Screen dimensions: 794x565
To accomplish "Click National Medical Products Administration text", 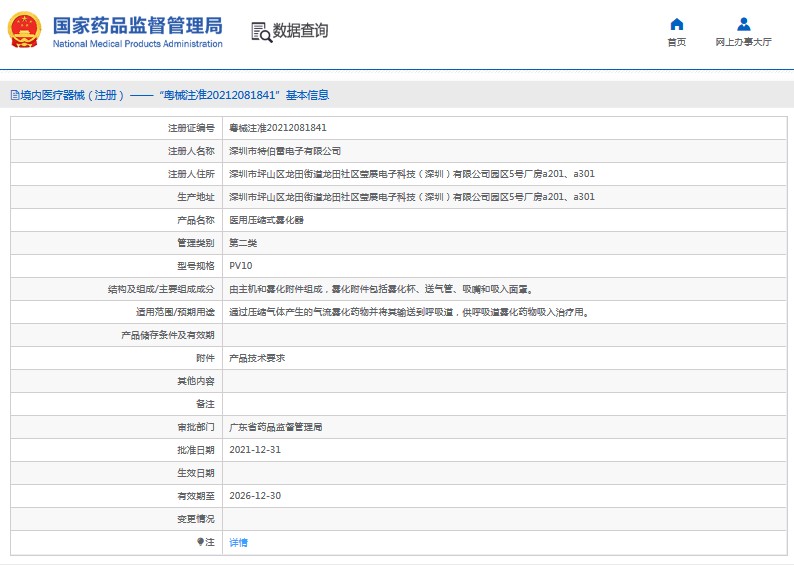I will click(137, 44).
